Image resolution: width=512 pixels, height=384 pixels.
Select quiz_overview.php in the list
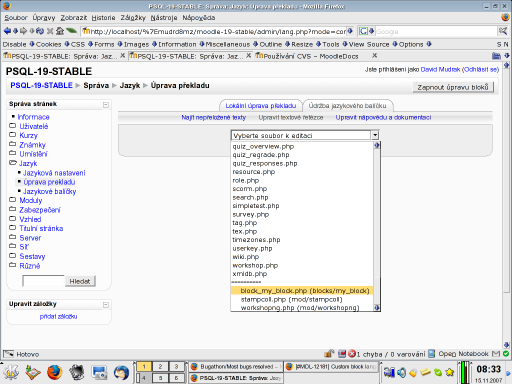pos(302,146)
